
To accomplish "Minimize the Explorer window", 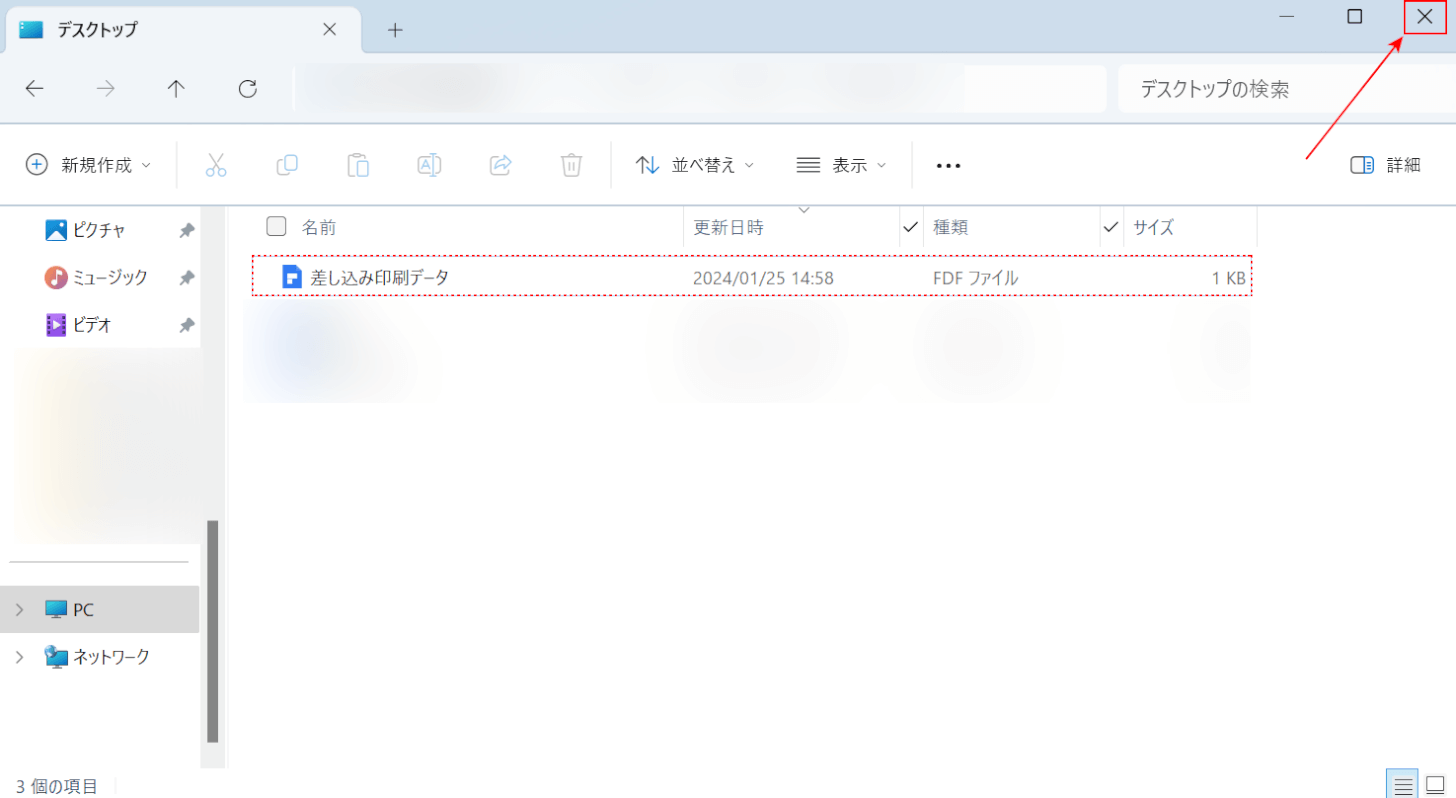I will pos(1287,16).
